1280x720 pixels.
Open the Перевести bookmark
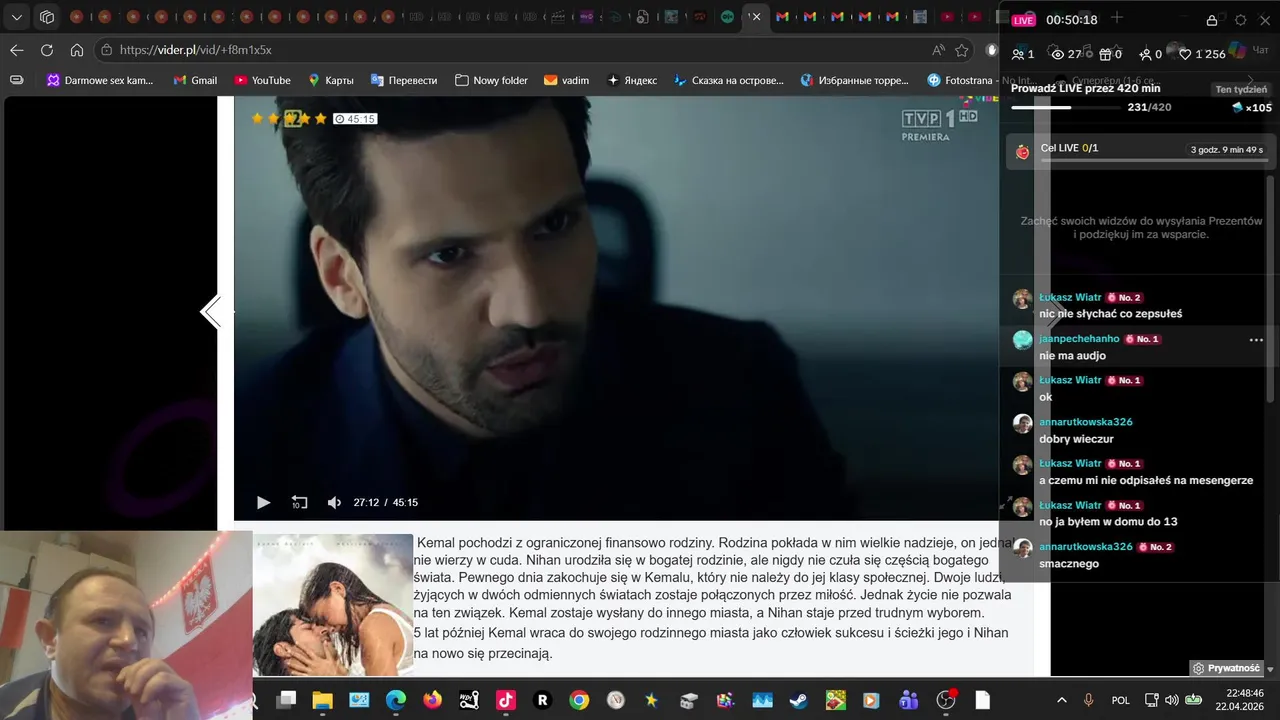click(x=404, y=80)
